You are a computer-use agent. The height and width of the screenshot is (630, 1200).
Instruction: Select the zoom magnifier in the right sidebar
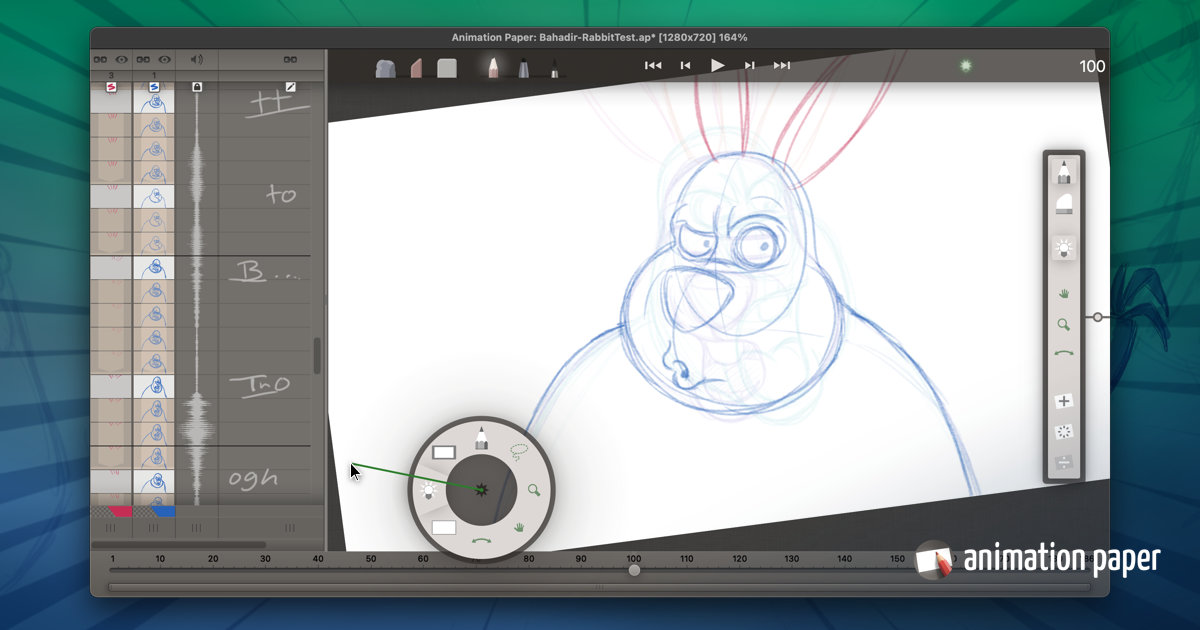pyautogui.click(x=1064, y=324)
